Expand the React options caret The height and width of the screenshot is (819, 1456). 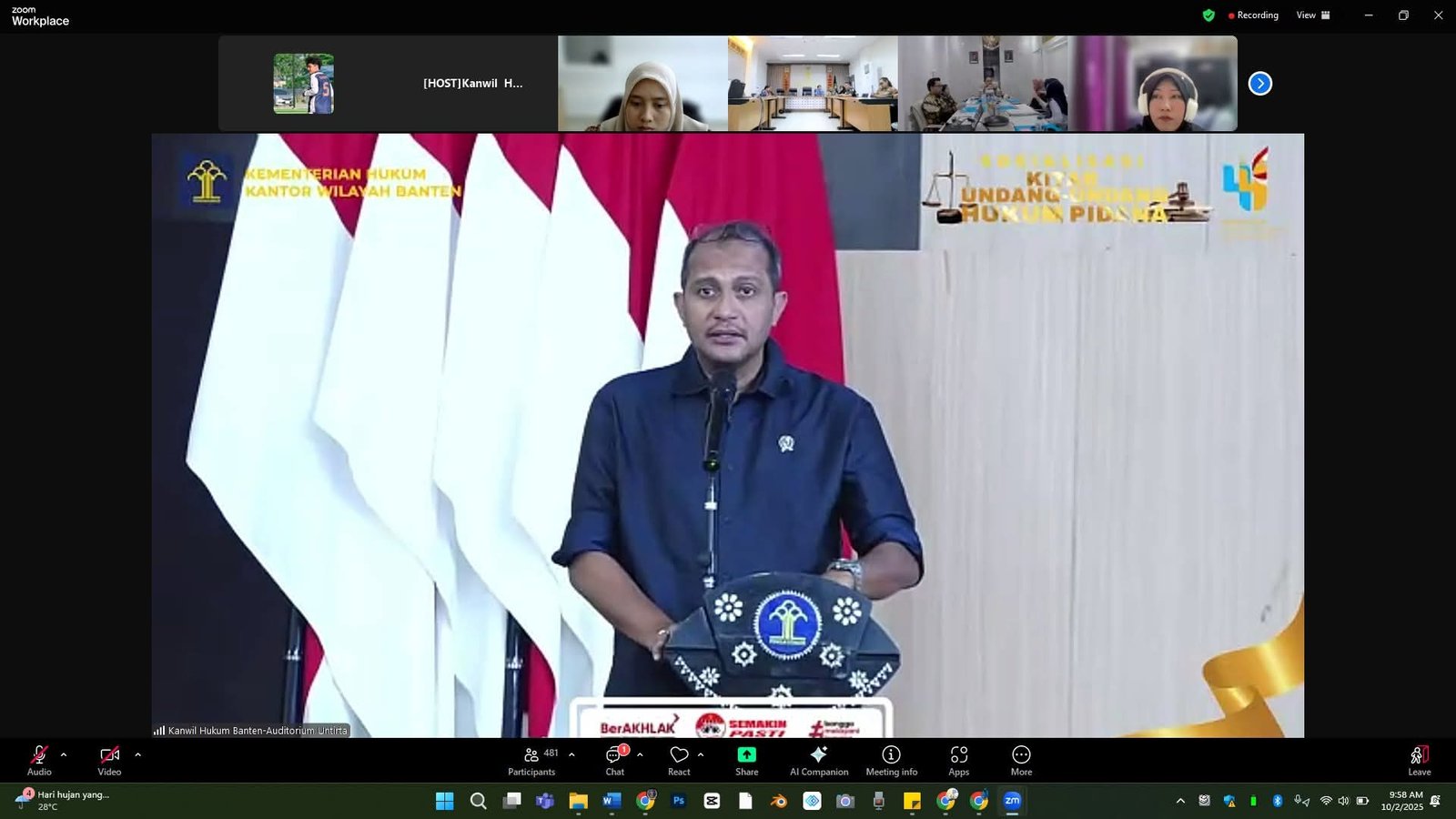tap(701, 754)
